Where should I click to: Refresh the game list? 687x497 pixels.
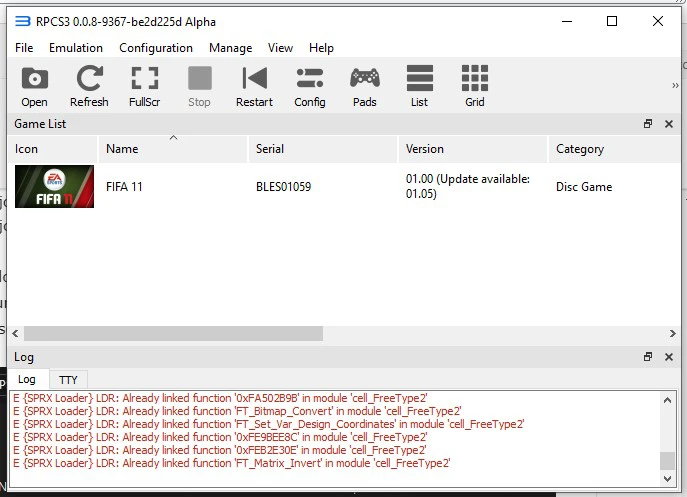coord(89,86)
